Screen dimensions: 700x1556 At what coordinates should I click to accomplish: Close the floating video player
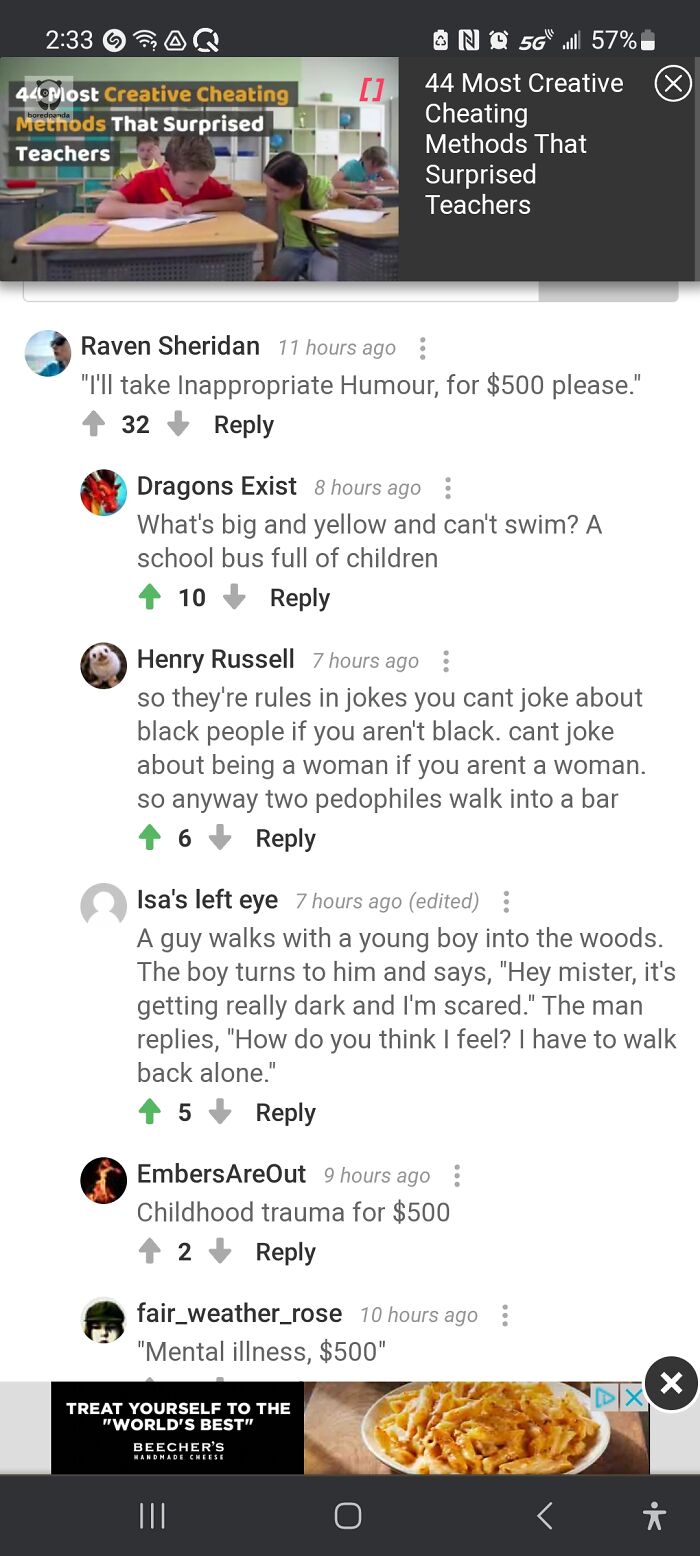[672, 84]
